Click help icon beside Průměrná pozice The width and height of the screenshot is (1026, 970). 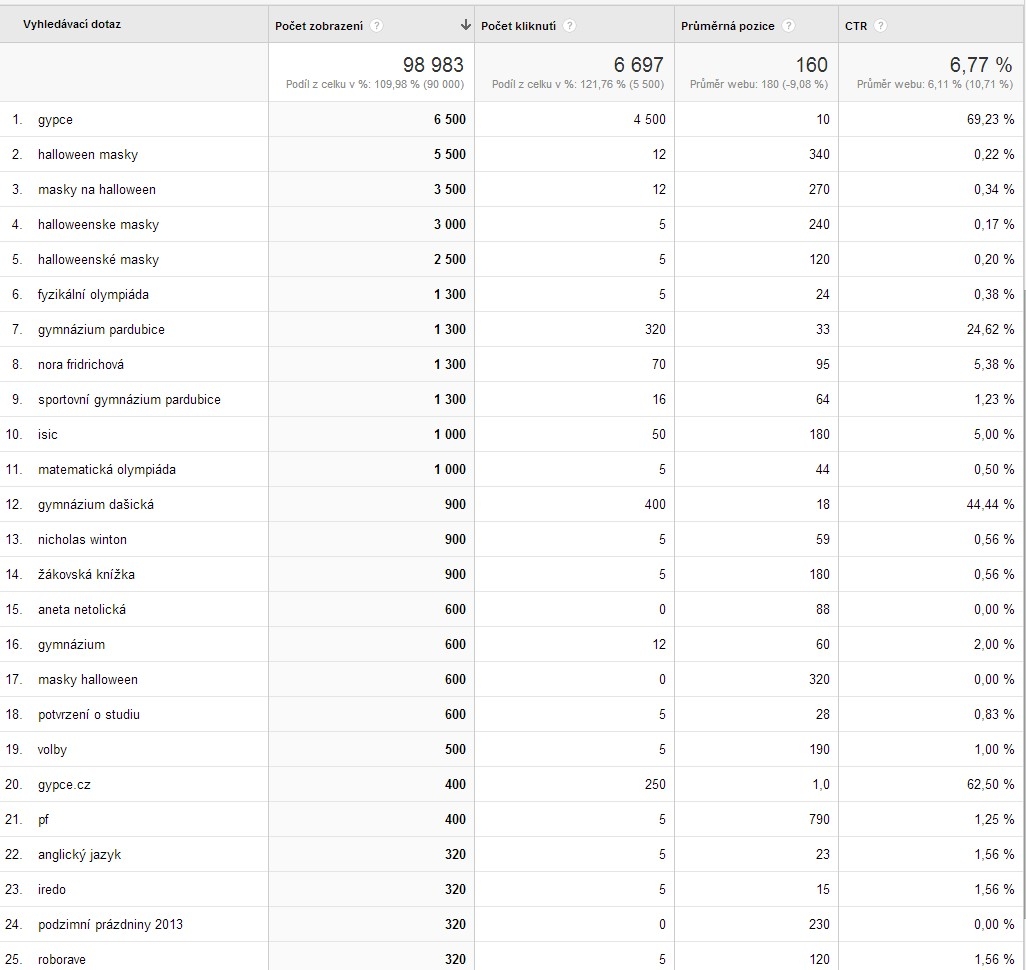(x=788, y=26)
